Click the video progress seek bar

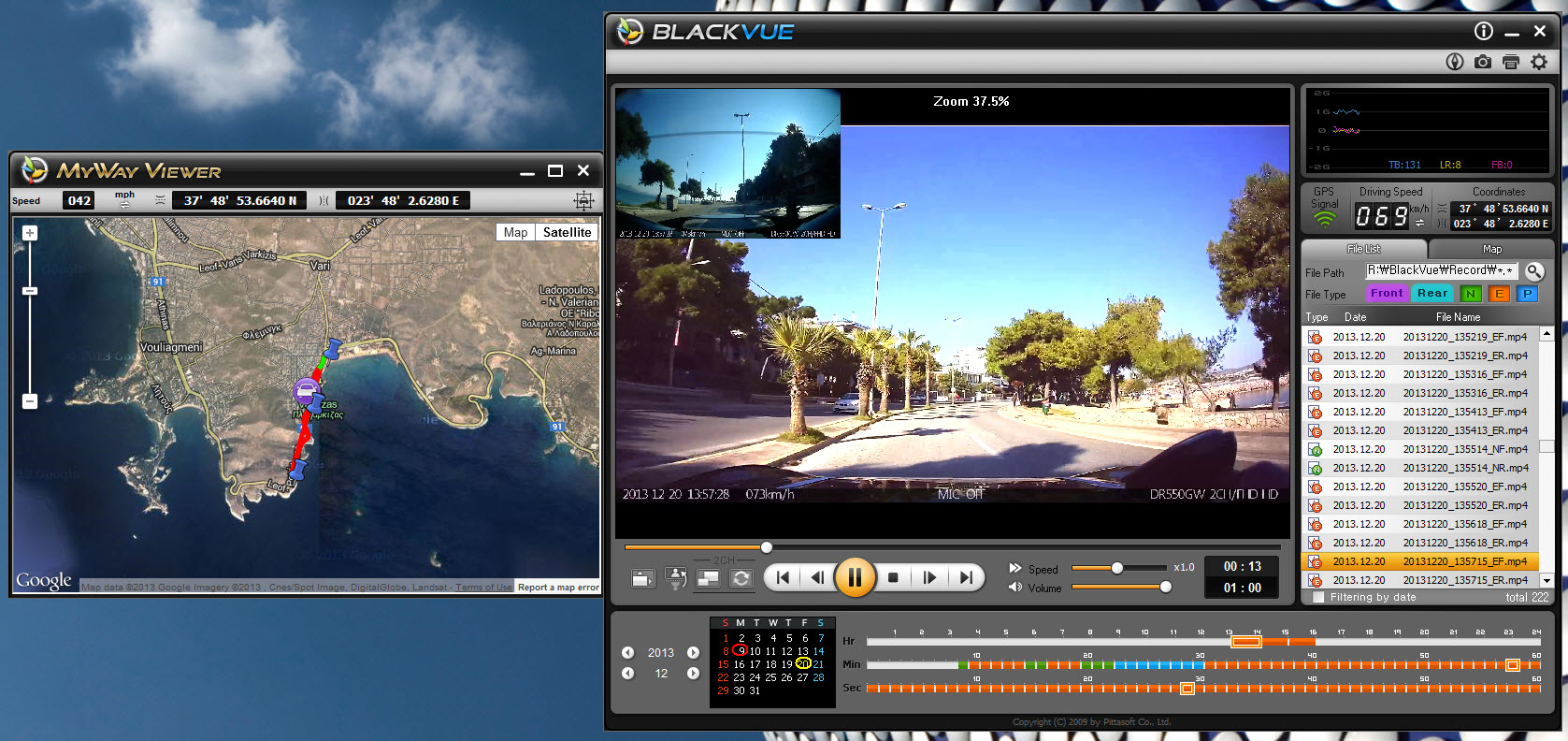point(952,547)
